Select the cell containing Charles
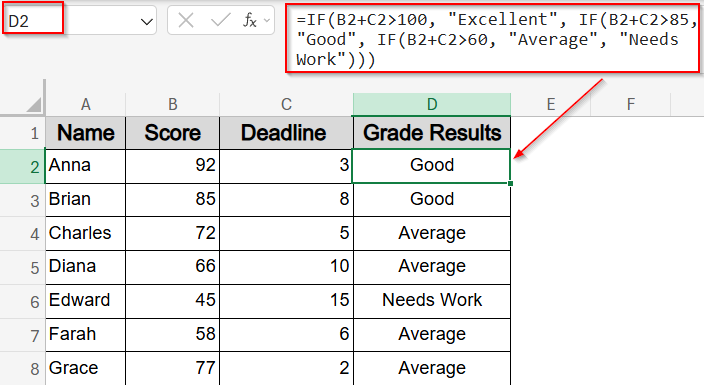704x385 pixels. click(x=85, y=234)
